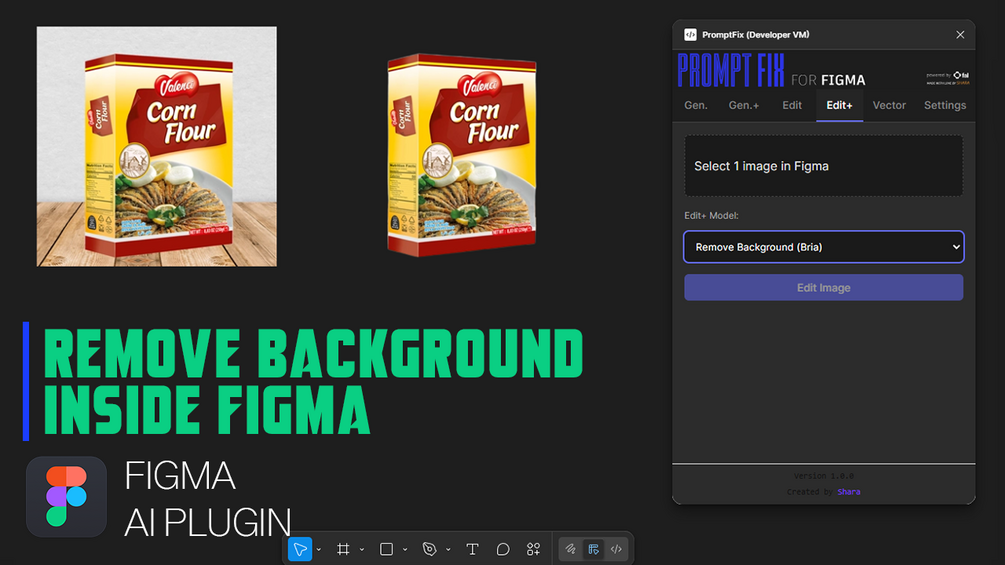This screenshot has width=1005, height=565.
Task: Select the corn flour image with background
Action: pos(156,146)
